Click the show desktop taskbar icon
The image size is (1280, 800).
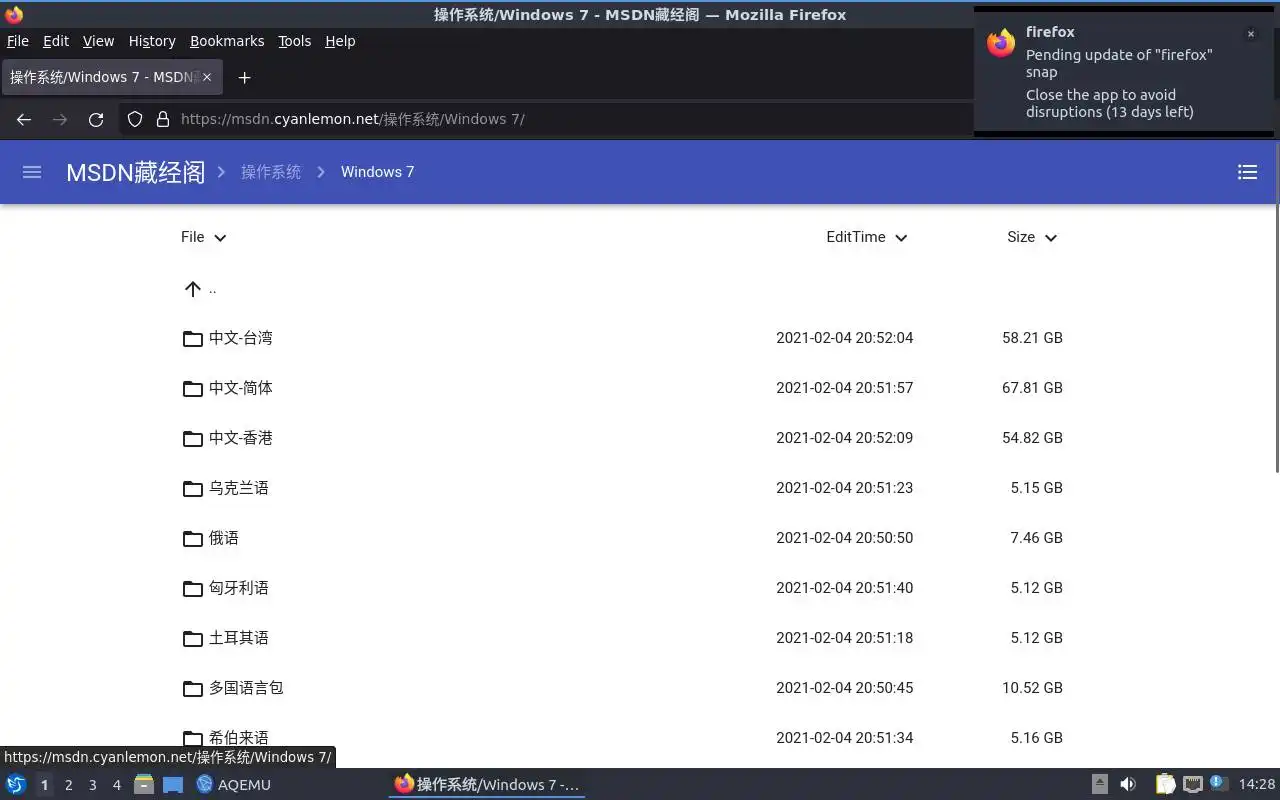[x=173, y=784]
